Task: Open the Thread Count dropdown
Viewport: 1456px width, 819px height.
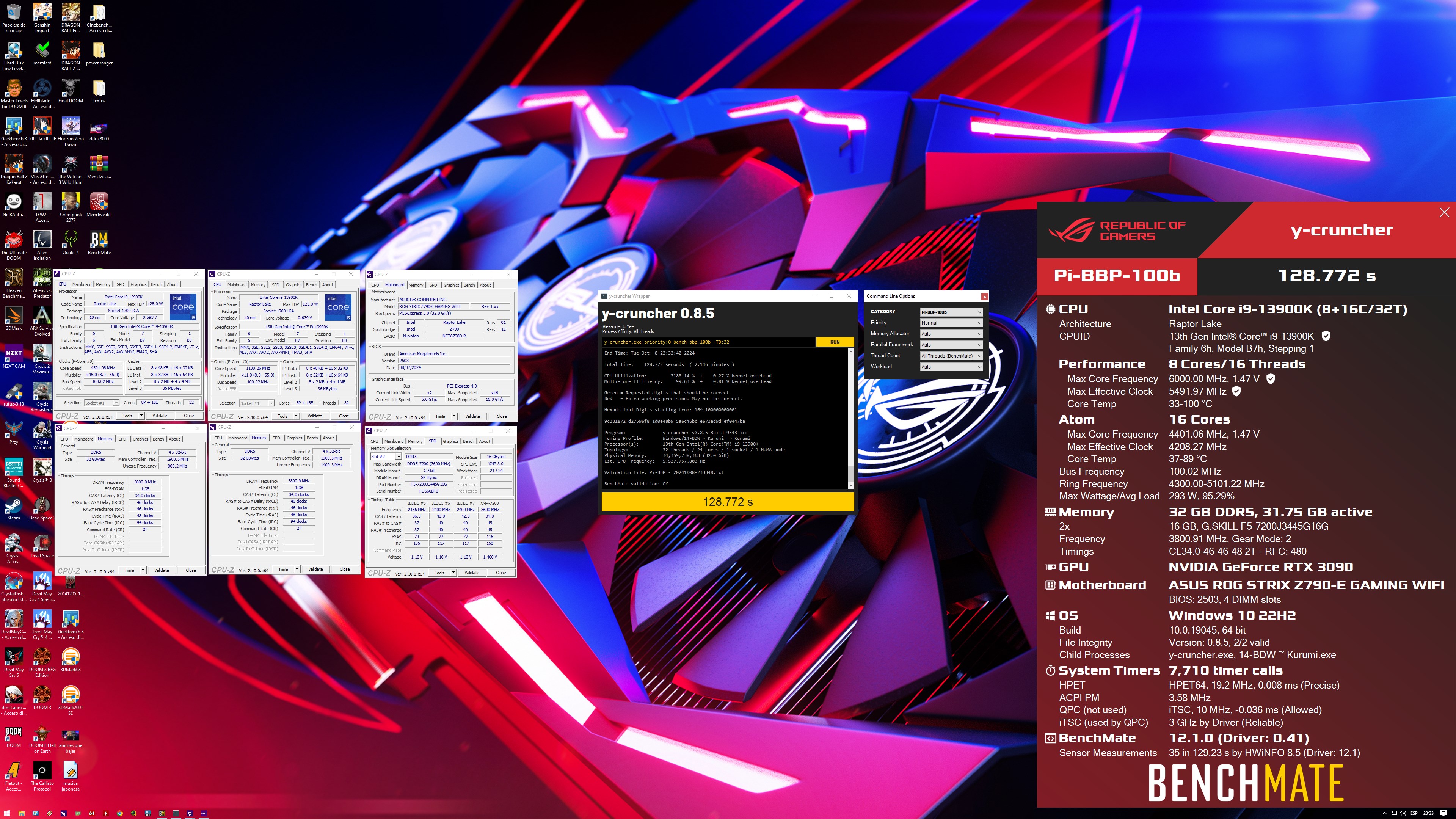Action: click(x=951, y=356)
